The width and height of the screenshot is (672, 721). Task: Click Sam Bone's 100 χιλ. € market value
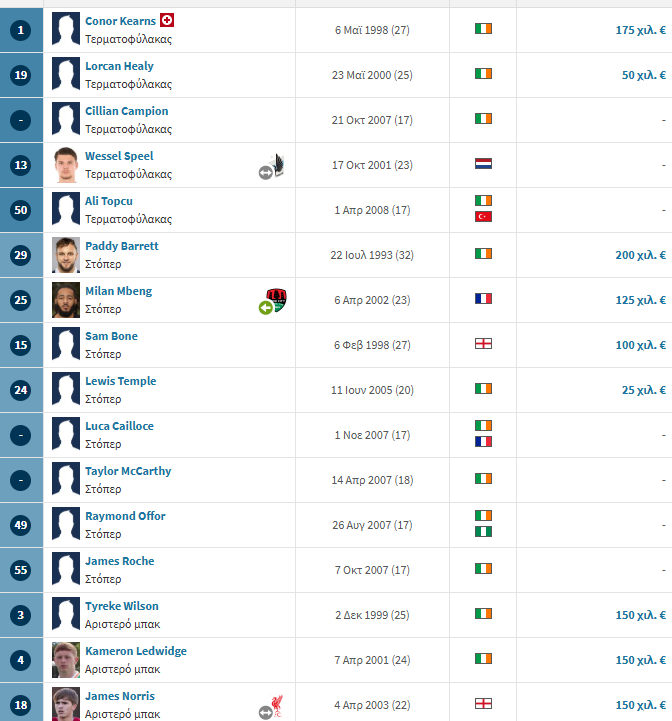tap(641, 345)
